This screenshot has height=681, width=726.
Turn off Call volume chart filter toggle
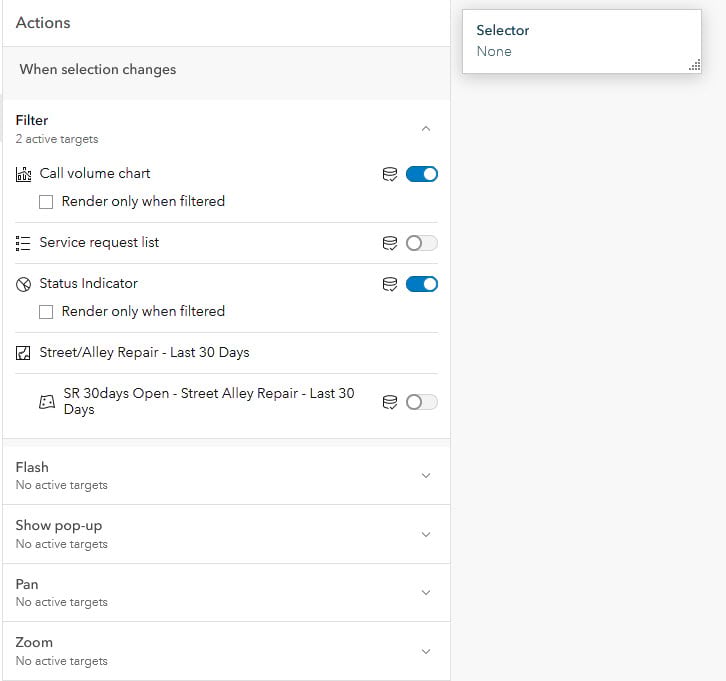point(422,174)
